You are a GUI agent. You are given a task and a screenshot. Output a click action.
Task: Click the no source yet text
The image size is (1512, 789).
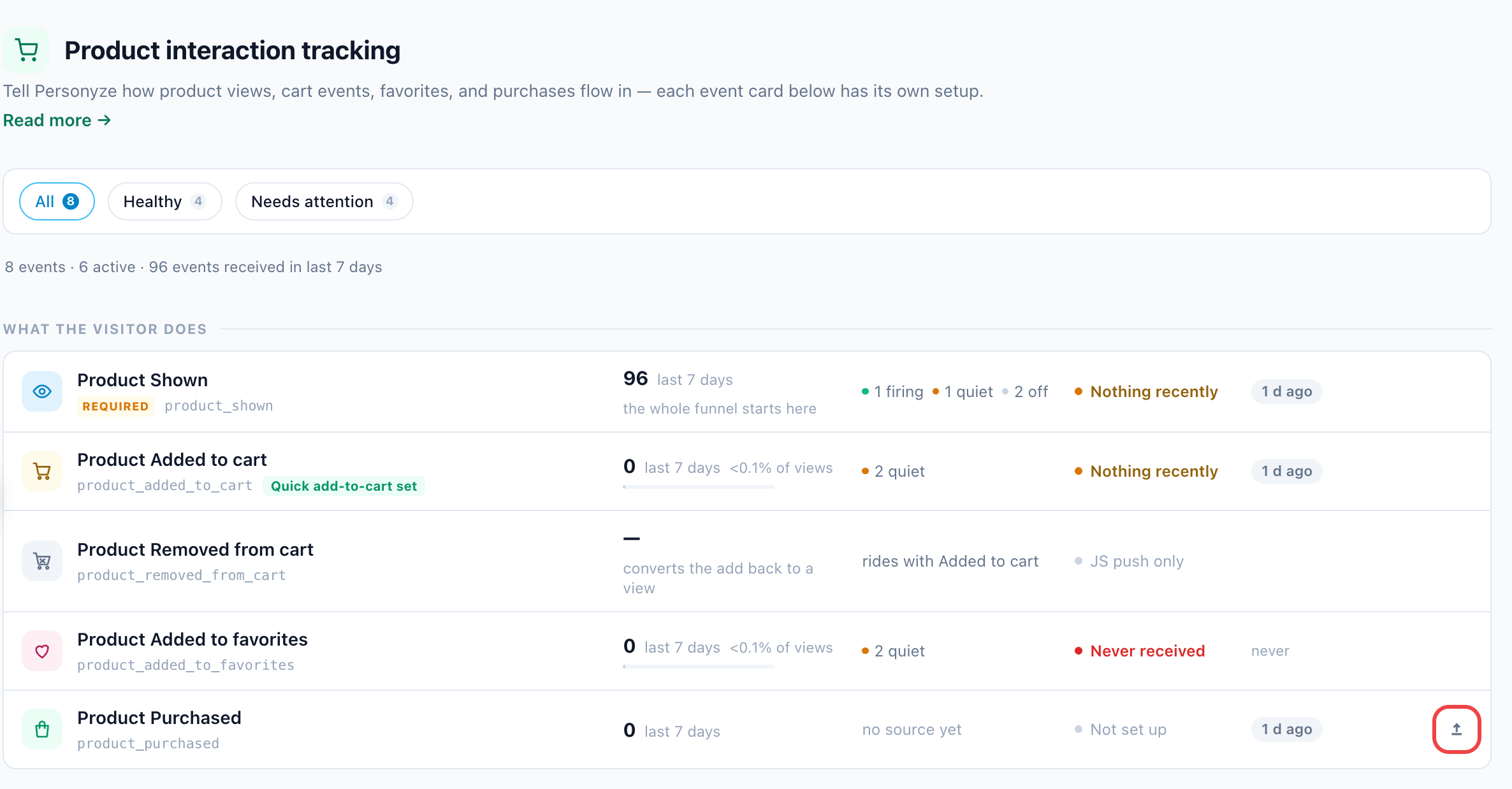[x=912, y=729]
